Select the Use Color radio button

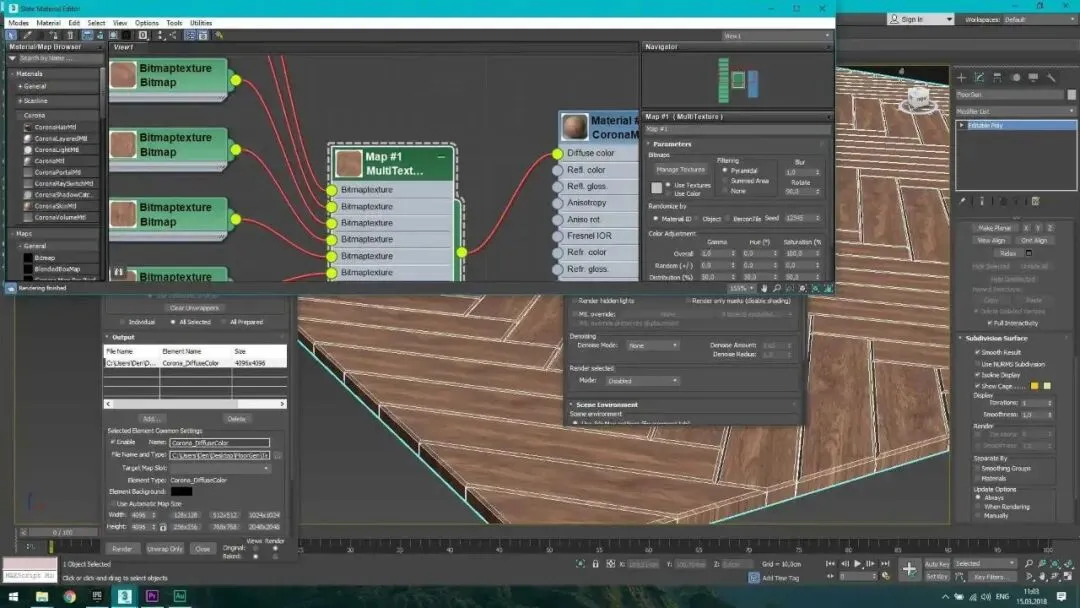(x=668, y=193)
